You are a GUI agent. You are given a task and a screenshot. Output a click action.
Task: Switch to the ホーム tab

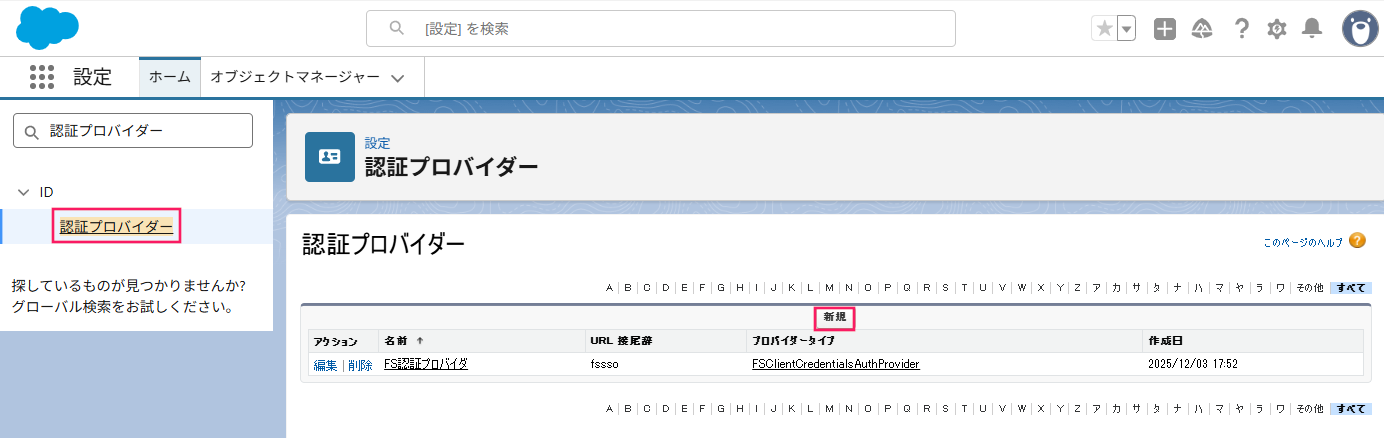tap(170, 77)
